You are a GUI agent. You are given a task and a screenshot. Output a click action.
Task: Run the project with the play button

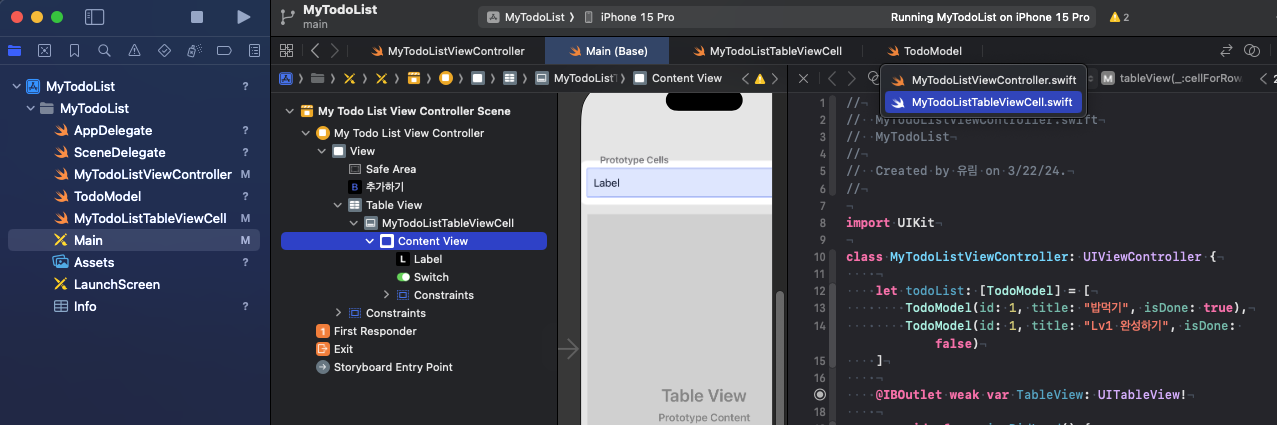pyautogui.click(x=243, y=17)
